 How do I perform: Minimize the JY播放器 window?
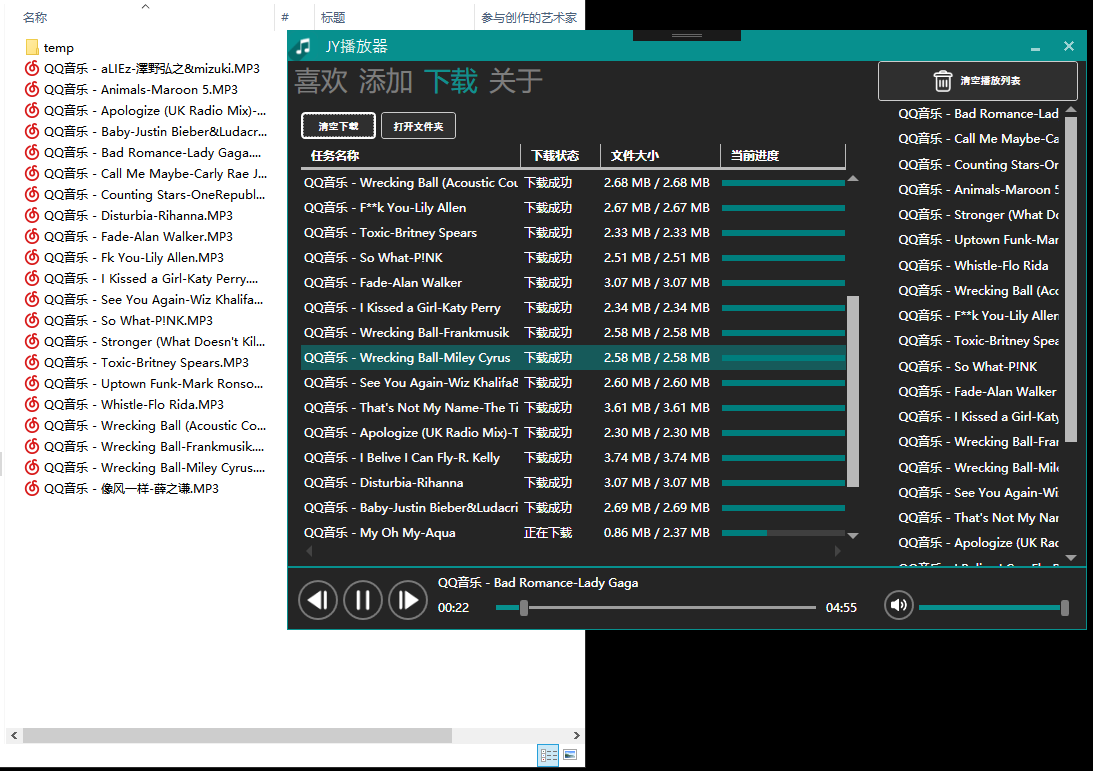1035,47
